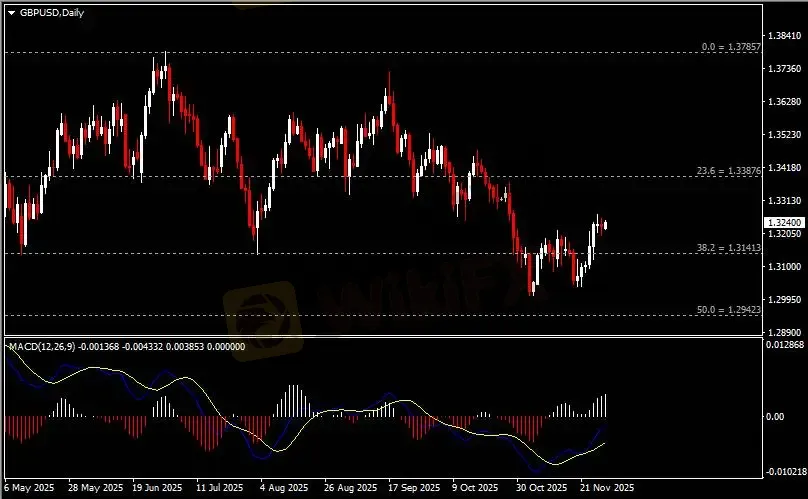The height and width of the screenshot is (499, 808).
Task: Open the GBPUSD,Daily chart dropdown triangle
Action: pyautogui.click(x=11, y=13)
